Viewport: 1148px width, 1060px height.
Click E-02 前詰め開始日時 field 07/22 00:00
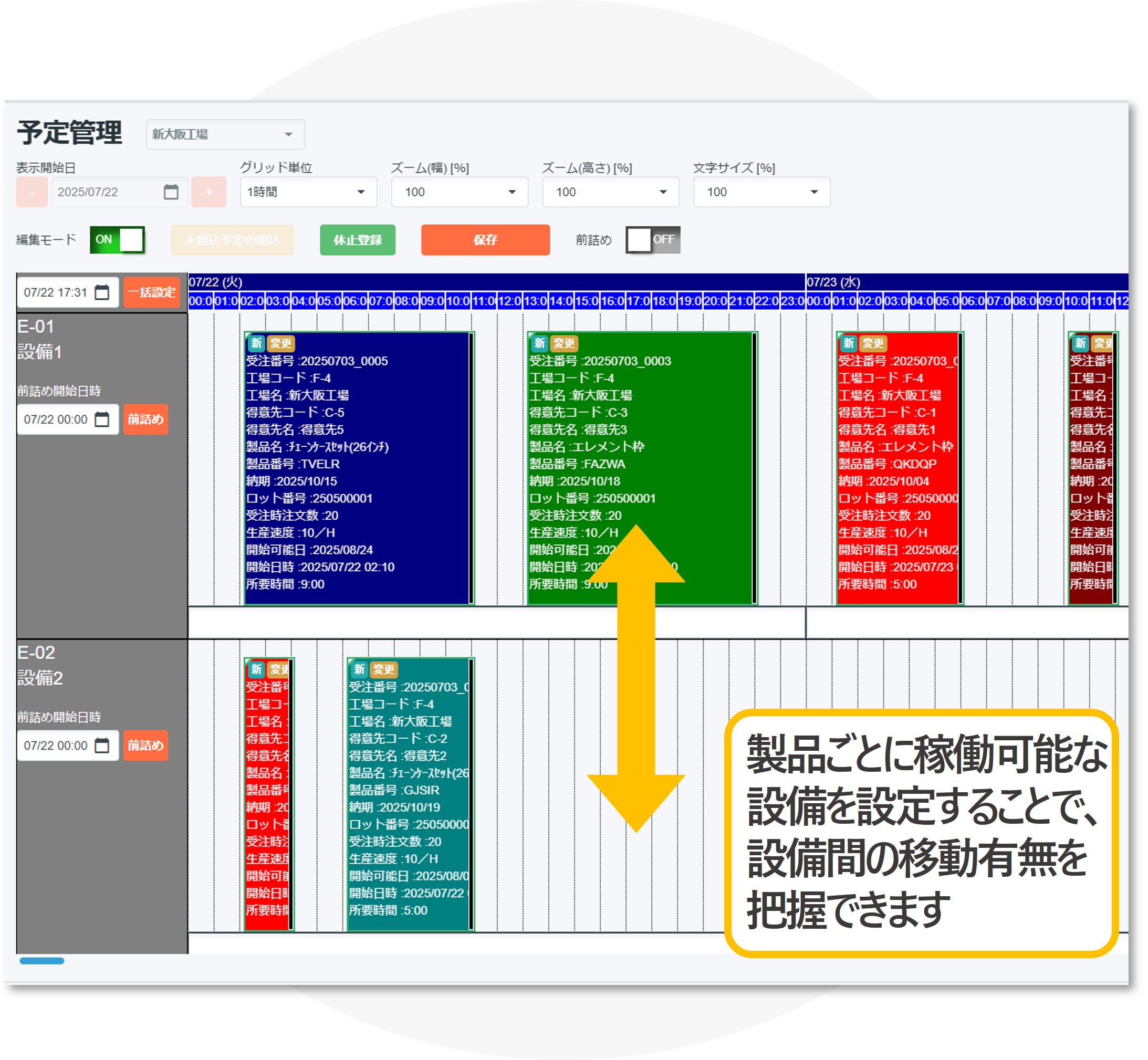tap(68, 745)
